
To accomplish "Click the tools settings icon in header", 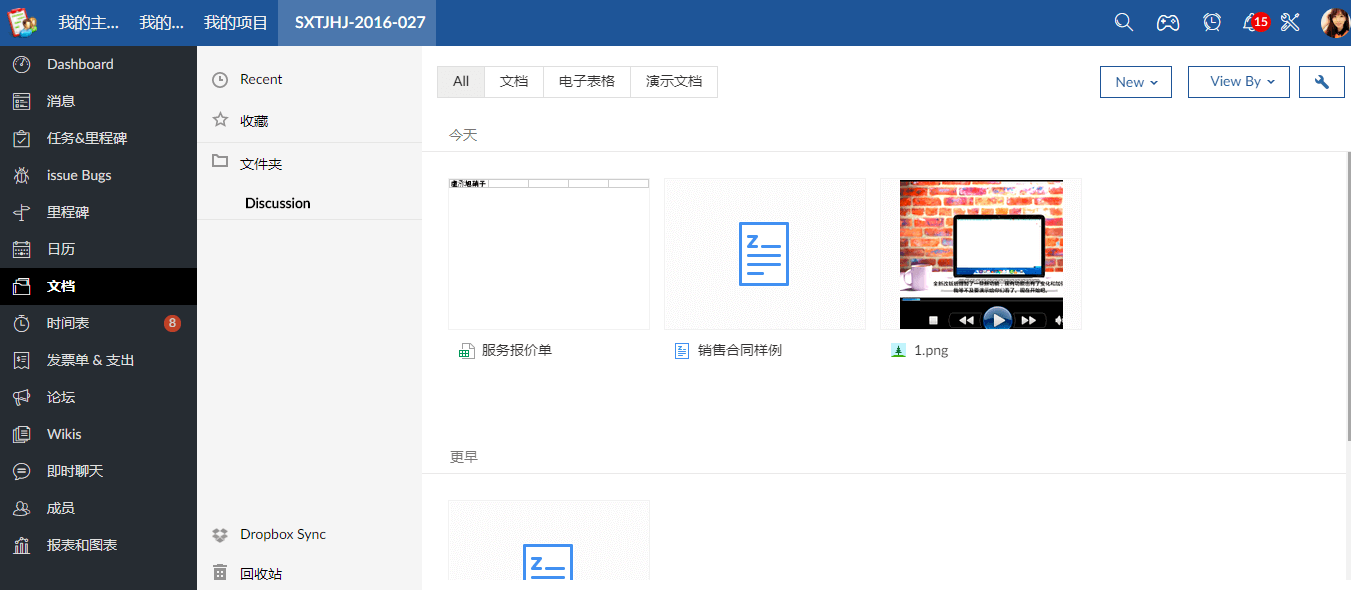I will coord(1290,22).
